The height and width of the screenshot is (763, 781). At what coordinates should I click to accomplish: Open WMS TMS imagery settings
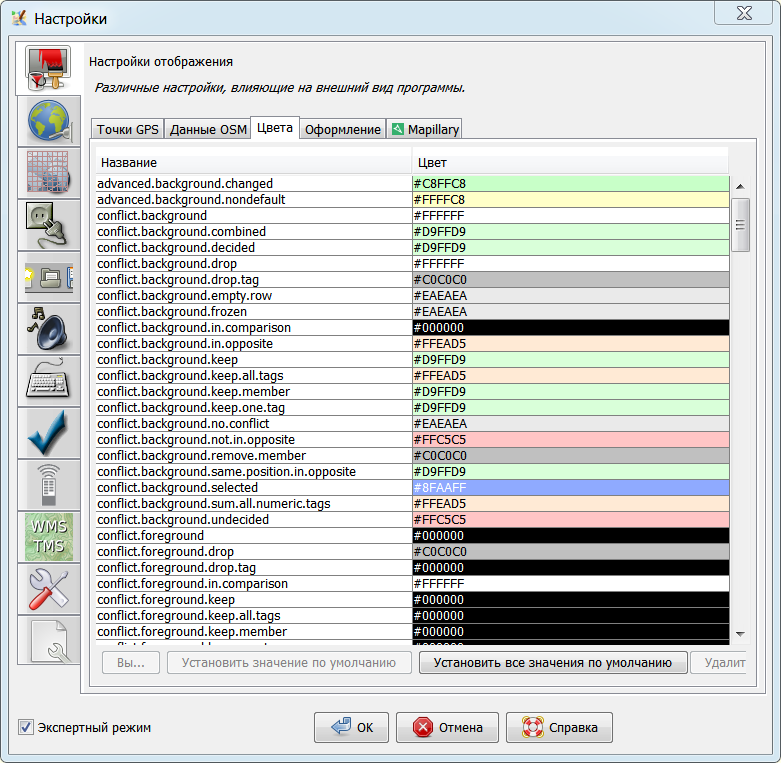(47, 537)
